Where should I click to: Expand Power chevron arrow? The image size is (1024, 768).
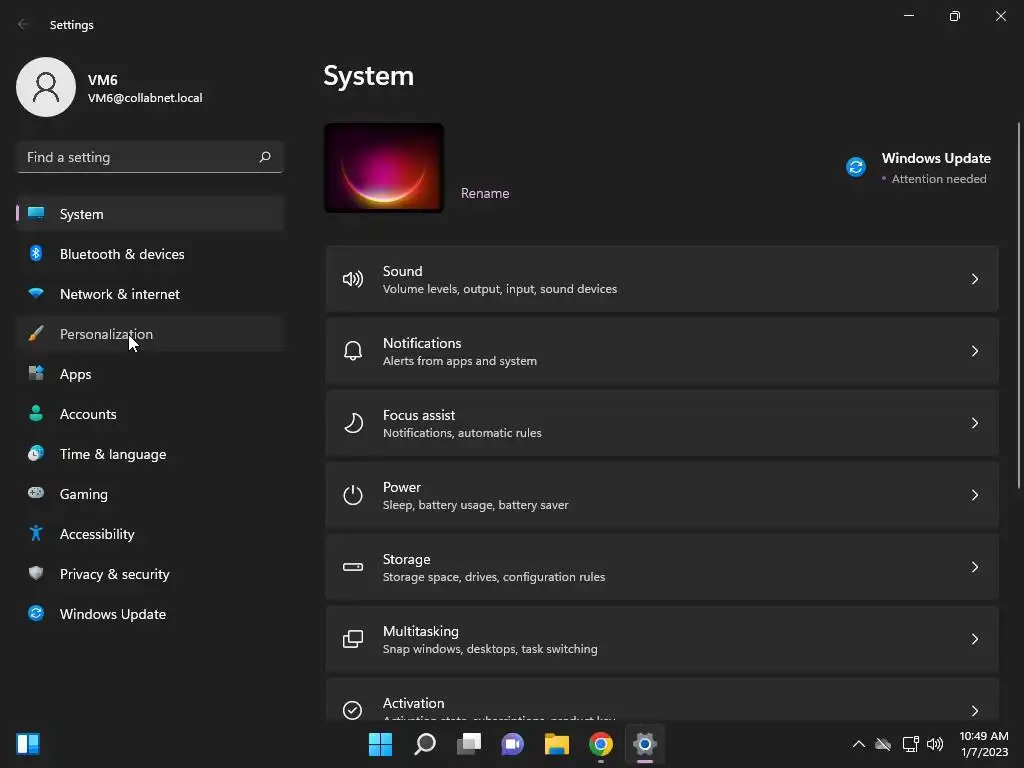974,494
